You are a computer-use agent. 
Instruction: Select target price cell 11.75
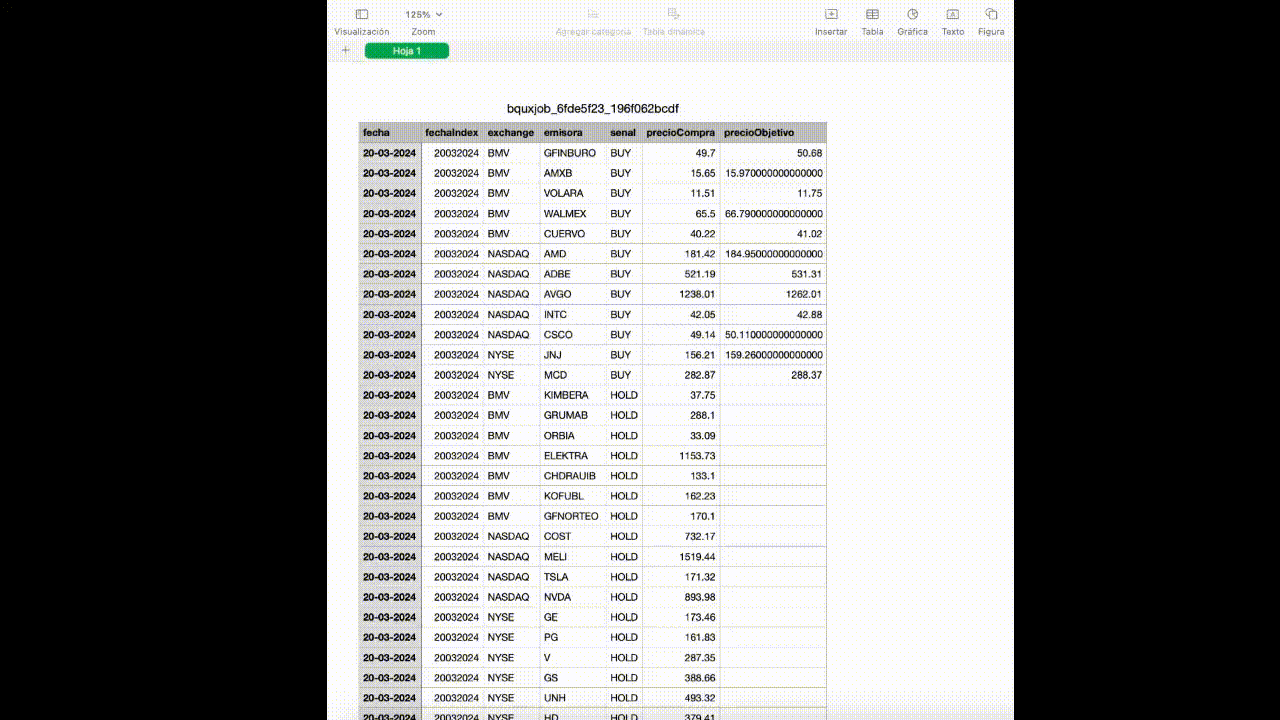coord(773,193)
